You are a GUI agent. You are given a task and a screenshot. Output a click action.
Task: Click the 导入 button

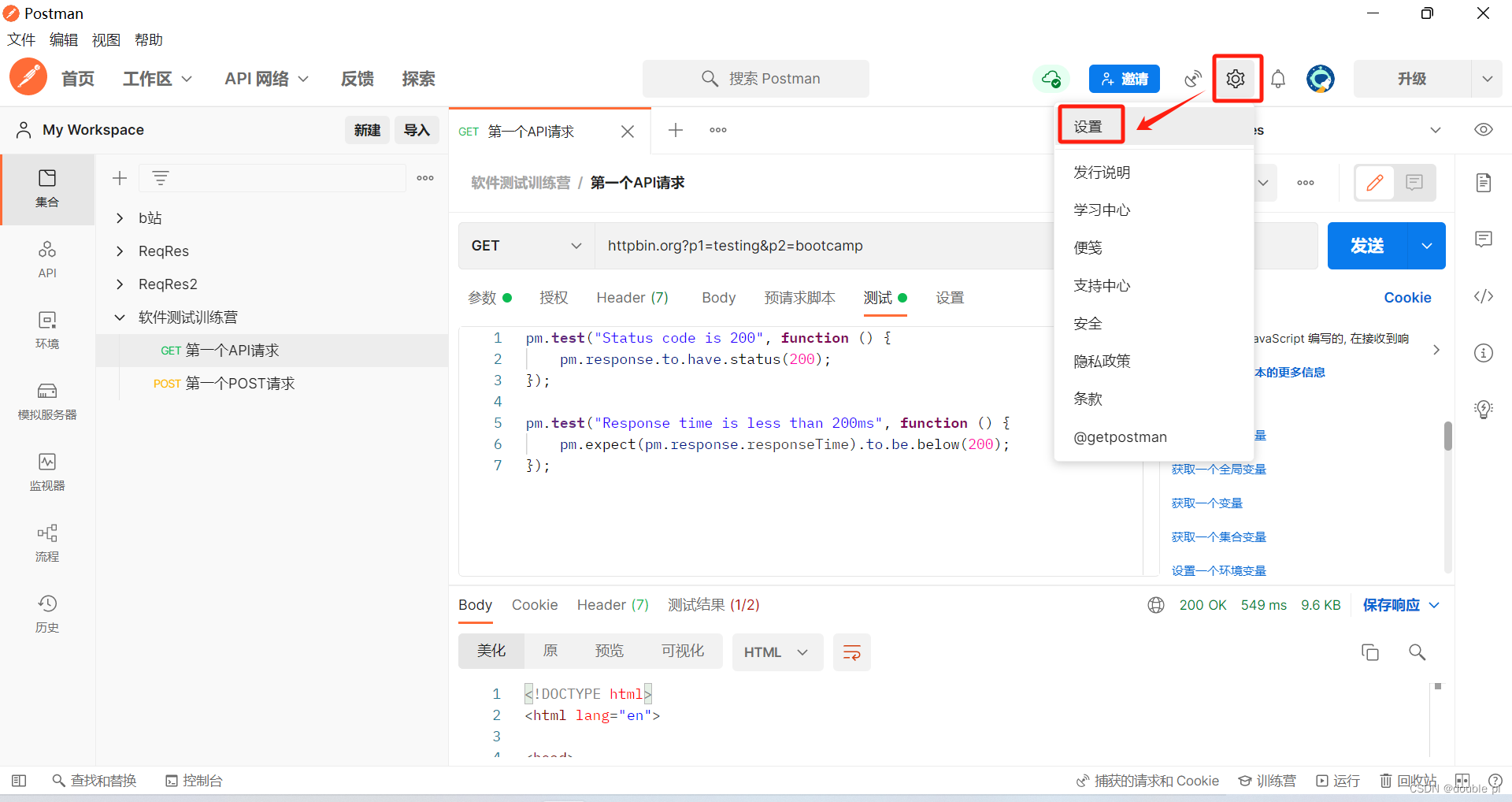click(417, 130)
